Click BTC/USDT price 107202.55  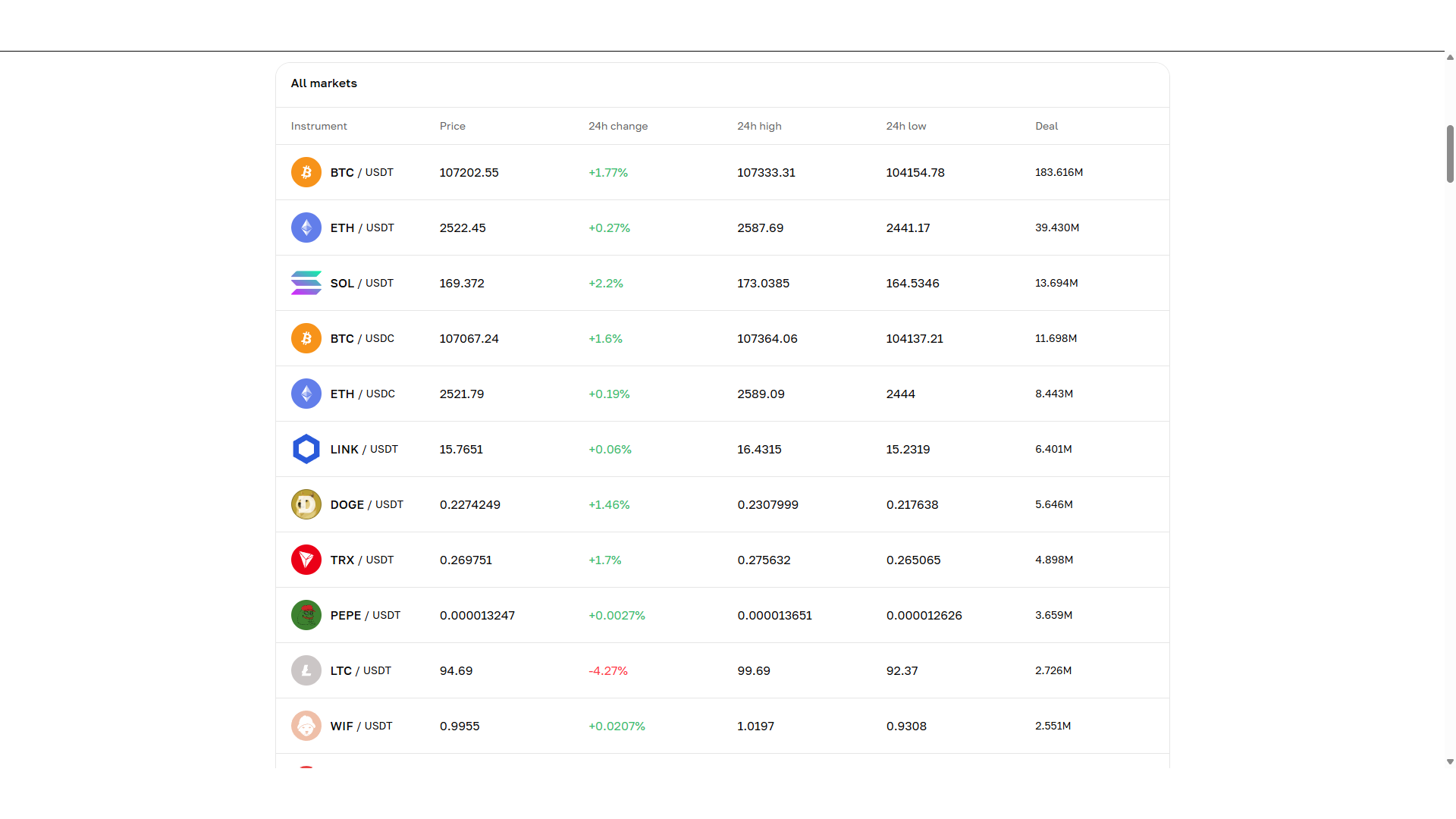tap(469, 172)
